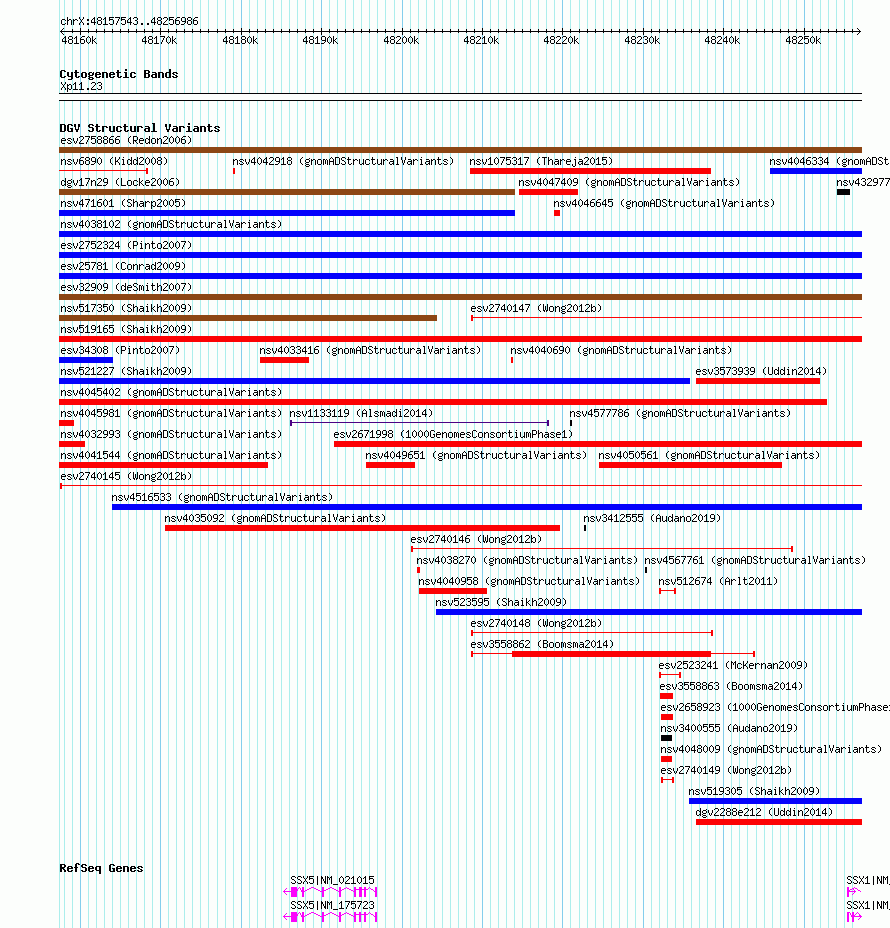Select nsv4577786 gnomAD variant label
Image resolution: width=890 pixels, height=928 pixels.
click(681, 413)
